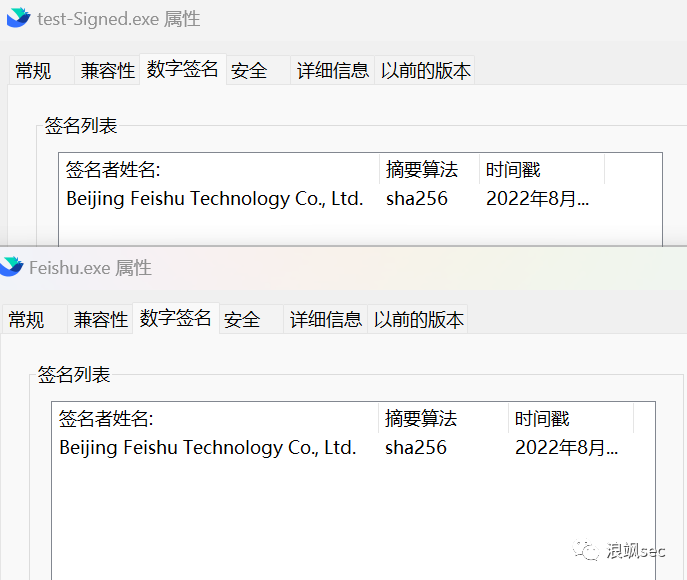Select 安全 tab in test-Signed.exe properties

pos(249,71)
